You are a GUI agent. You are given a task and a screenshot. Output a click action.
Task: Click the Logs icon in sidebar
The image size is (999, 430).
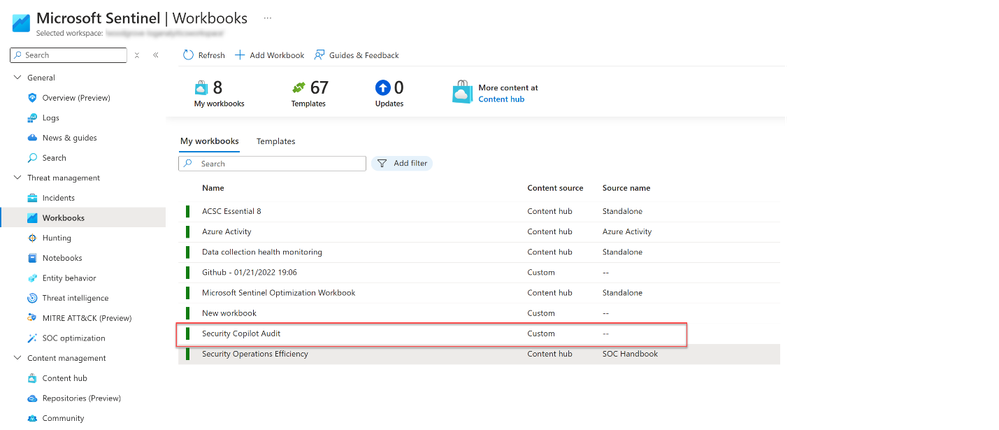click(32, 118)
